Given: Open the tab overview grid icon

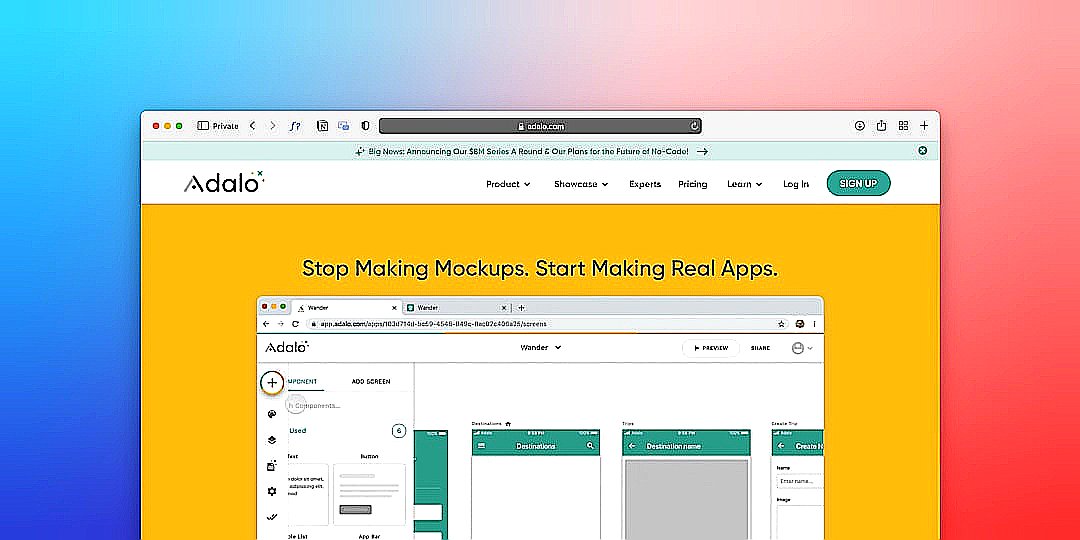Looking at the screenshot, I should click(903, 126).
